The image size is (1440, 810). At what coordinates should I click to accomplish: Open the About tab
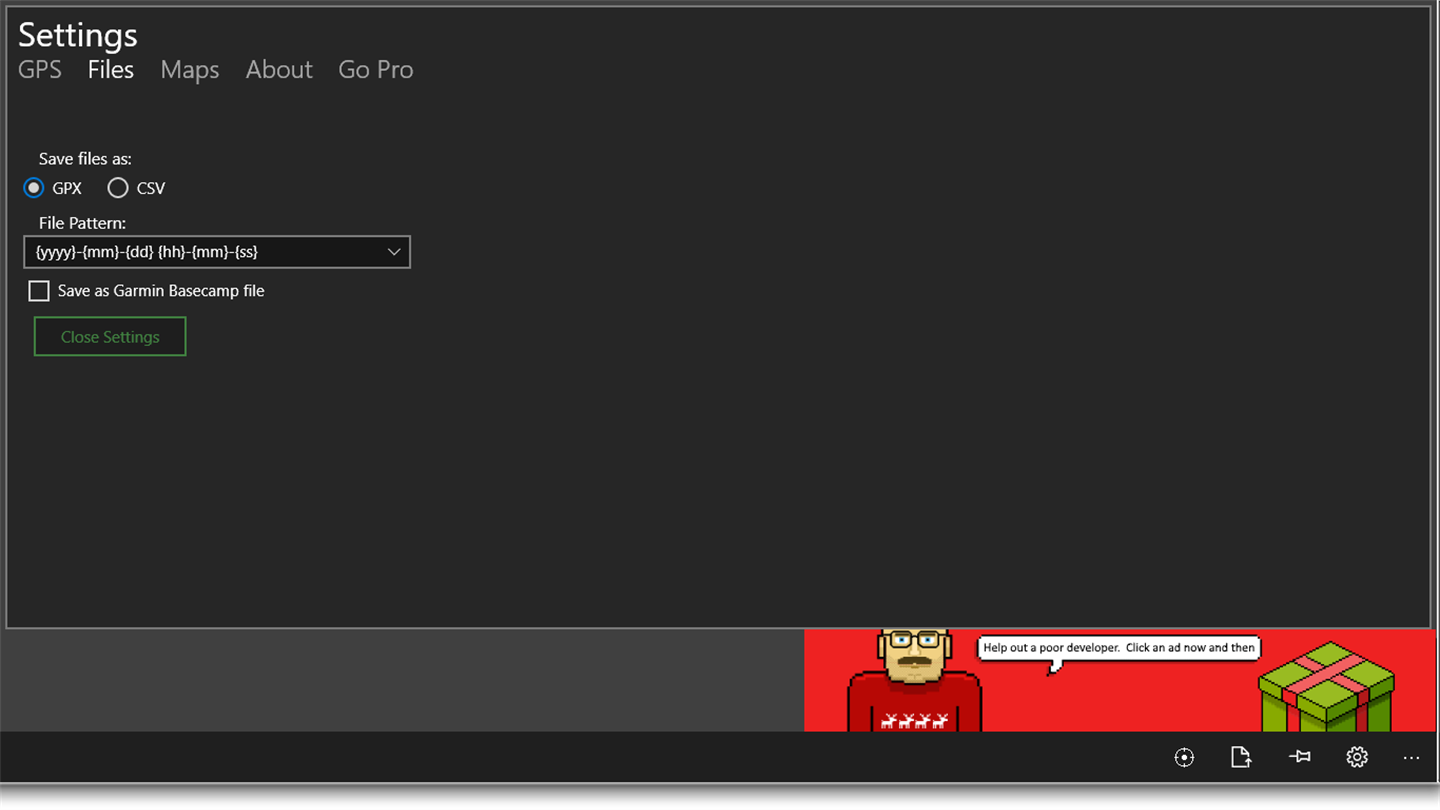coord(279,69)
